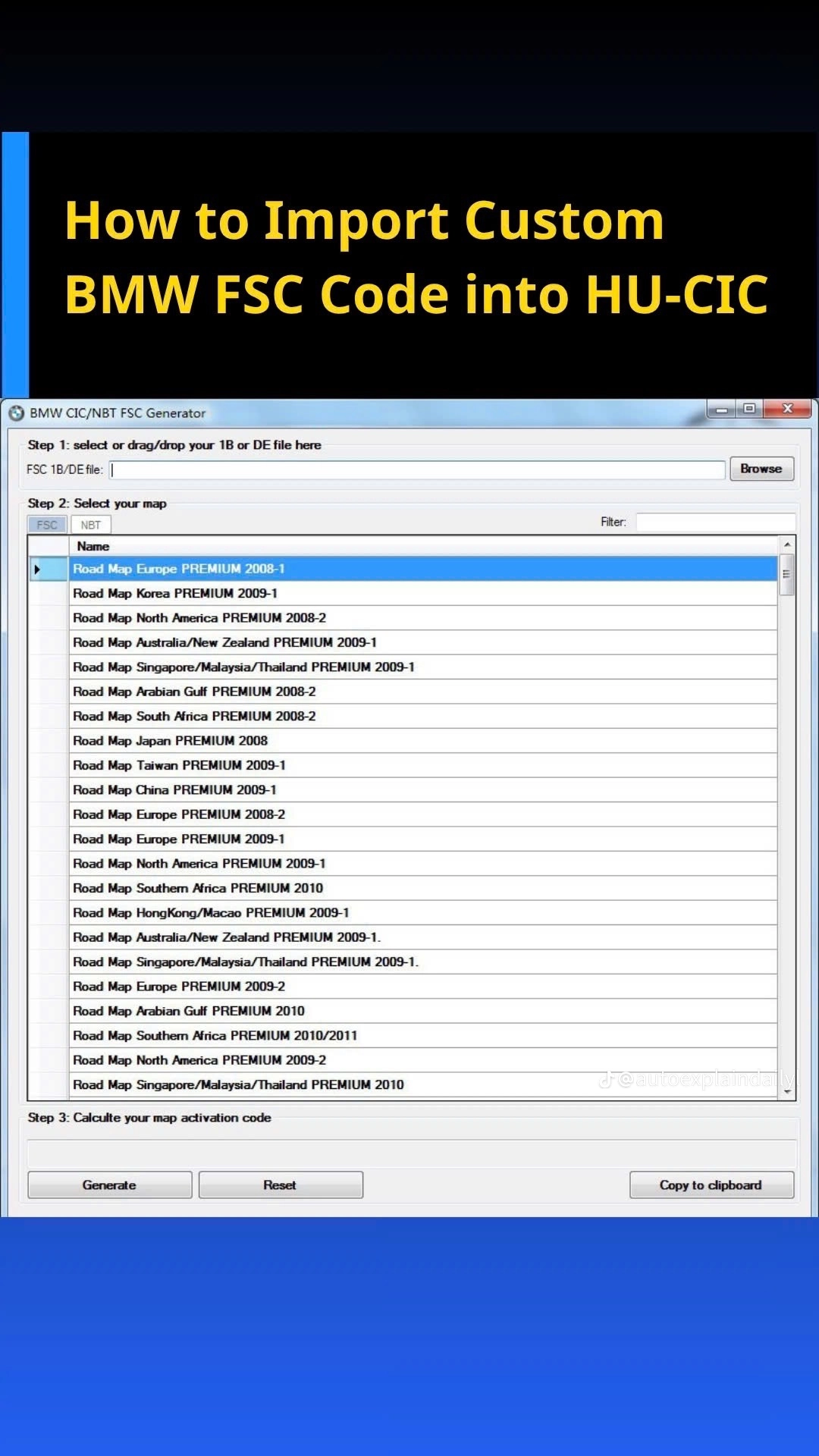819x1456 pixels.
Task: Select Road Map Japan PREMIUM 2008
Action: pos(423,741)
